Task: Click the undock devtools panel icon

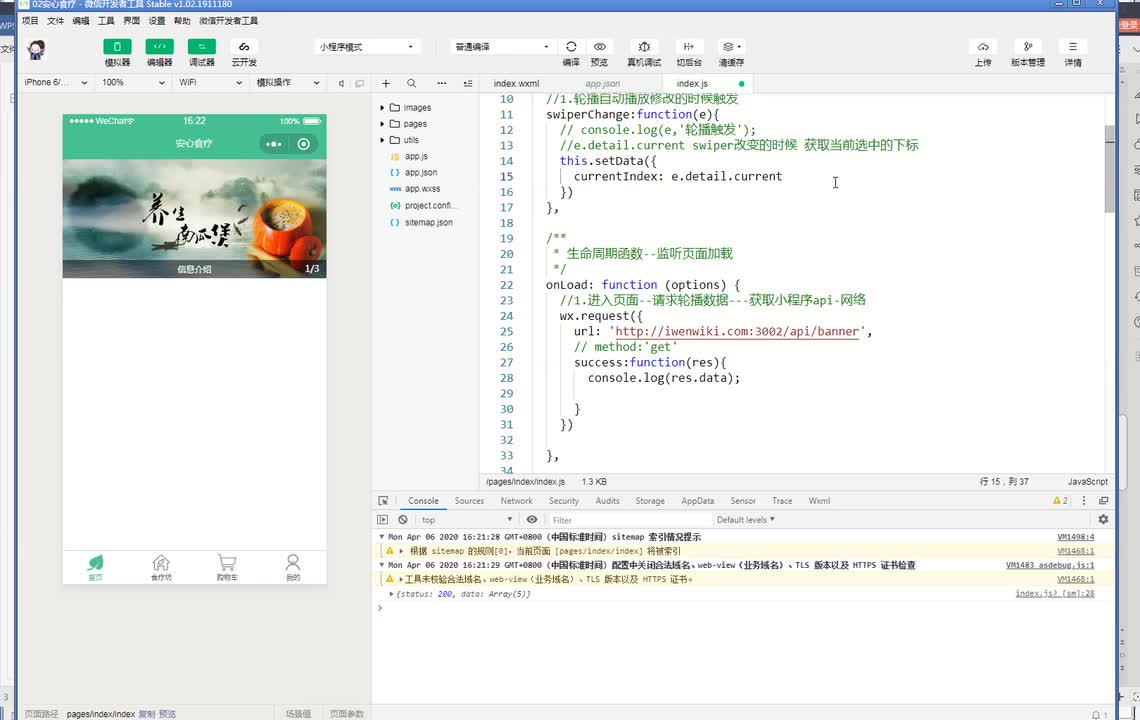Action: pos(1104,501)
